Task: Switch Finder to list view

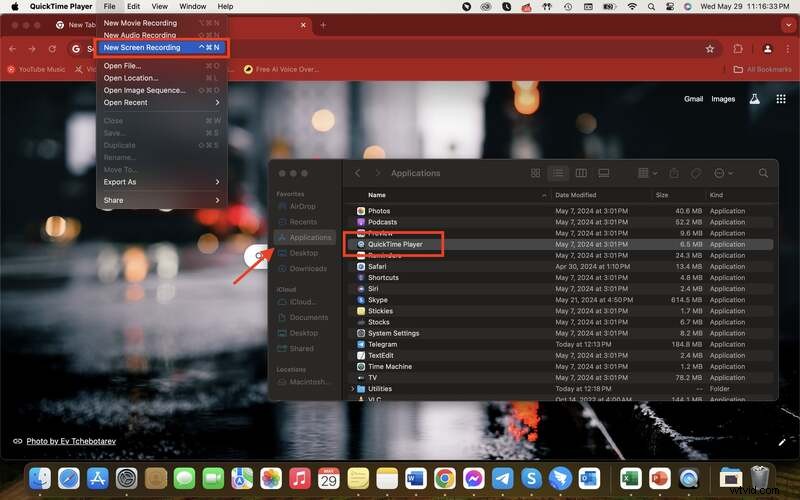Action: coord(558,173)
